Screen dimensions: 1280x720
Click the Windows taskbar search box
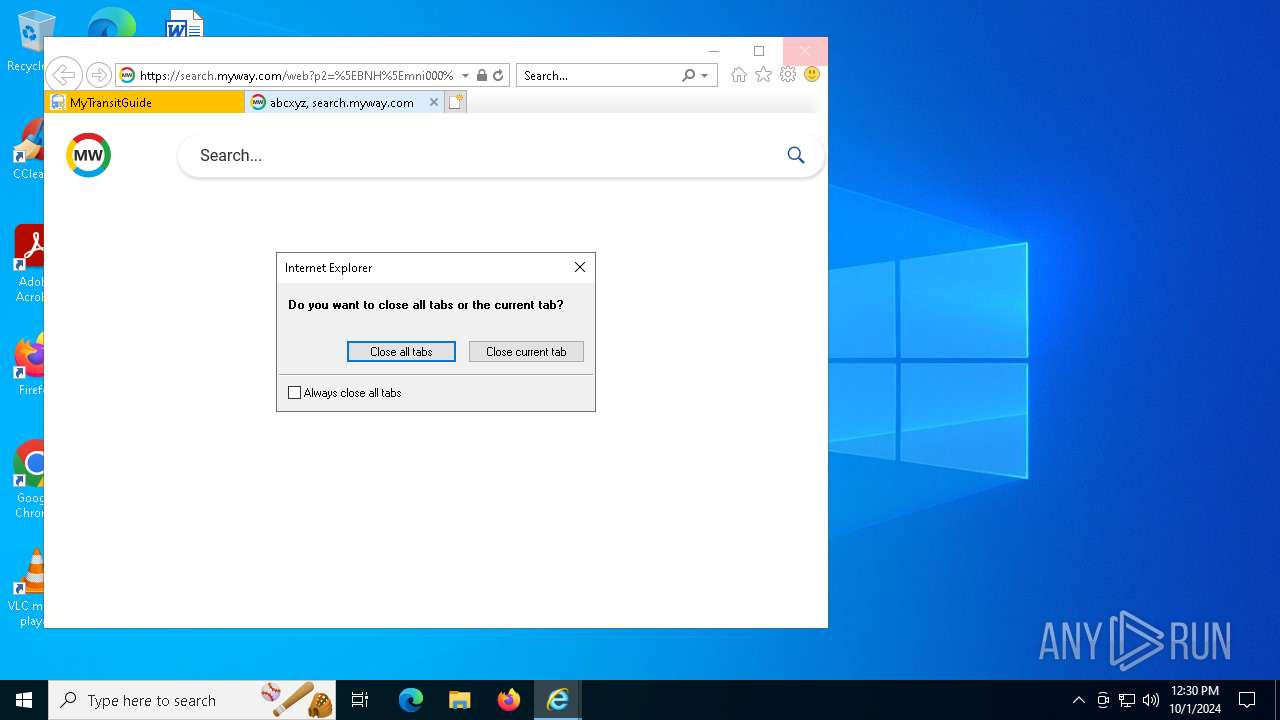click(x=193, y=700)
